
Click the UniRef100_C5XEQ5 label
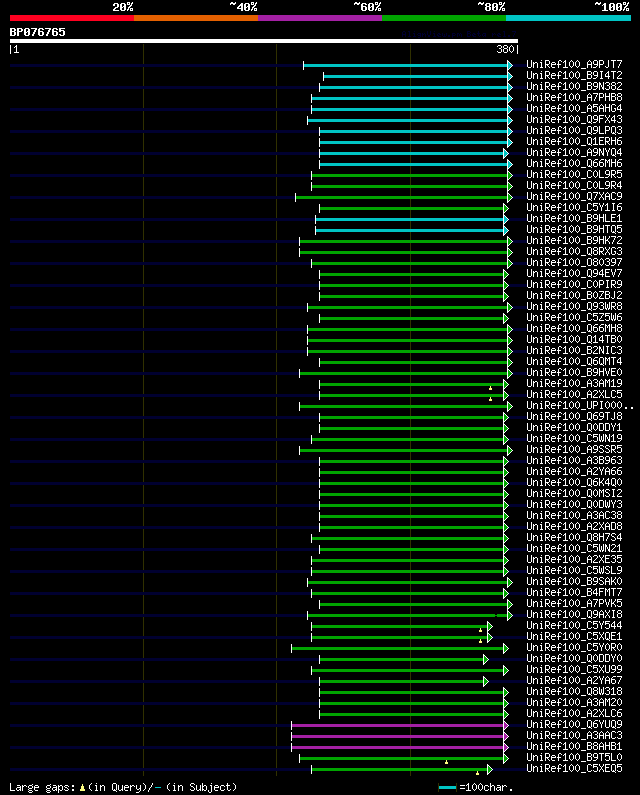click(574, 768)
